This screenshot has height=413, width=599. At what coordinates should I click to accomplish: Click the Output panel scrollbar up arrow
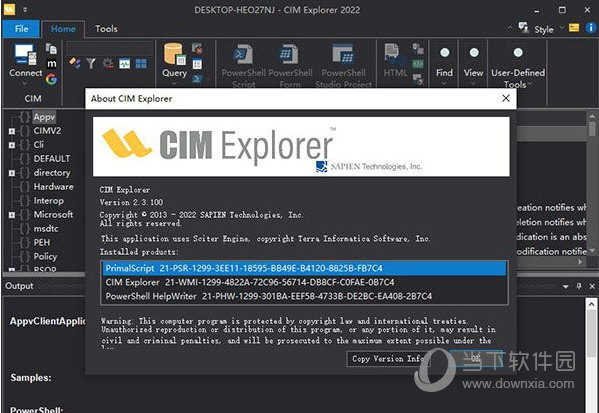tap(591, 304)
